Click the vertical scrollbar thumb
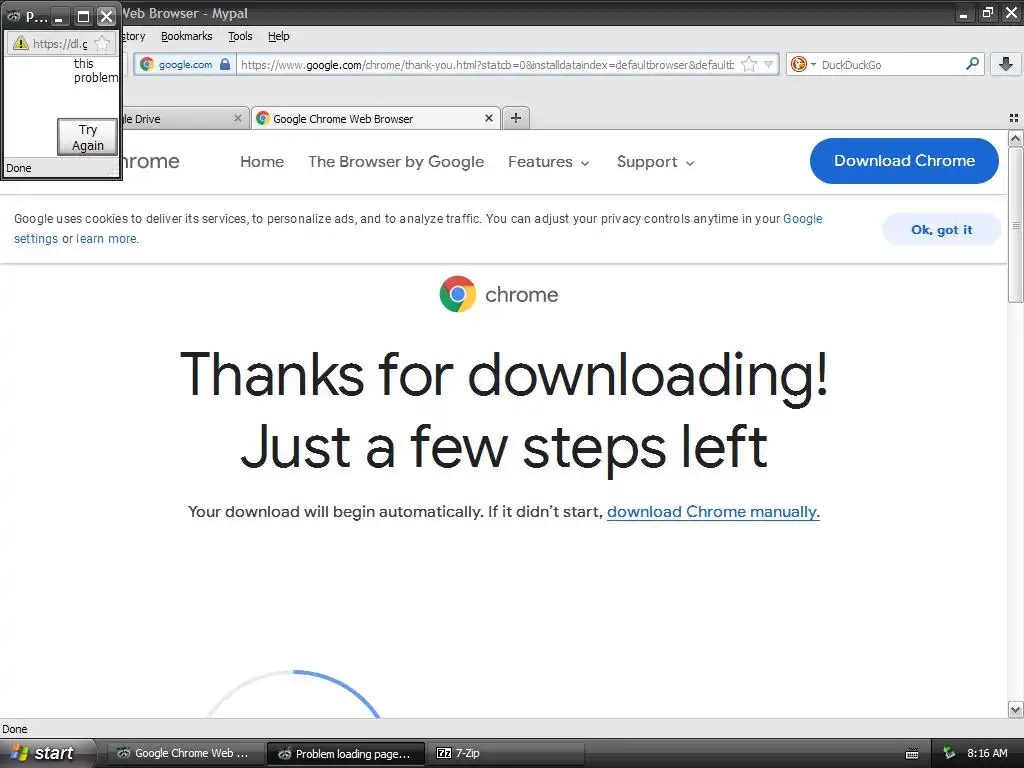Viewport: 1024px width, 768px height. click(1015, 225)
